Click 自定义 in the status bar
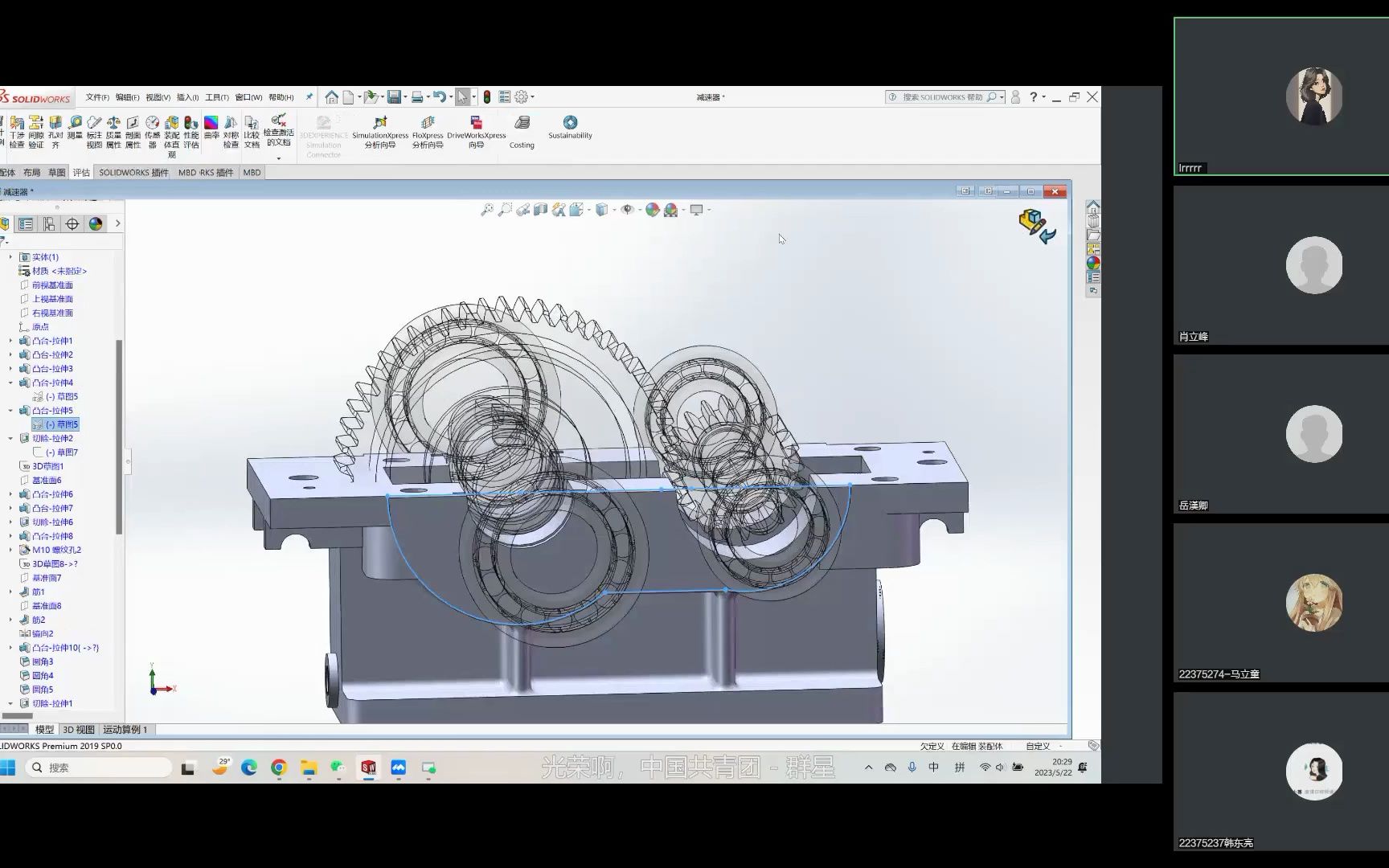The height and width of the screenshot is (868, 1389). tap(1038, 747)
